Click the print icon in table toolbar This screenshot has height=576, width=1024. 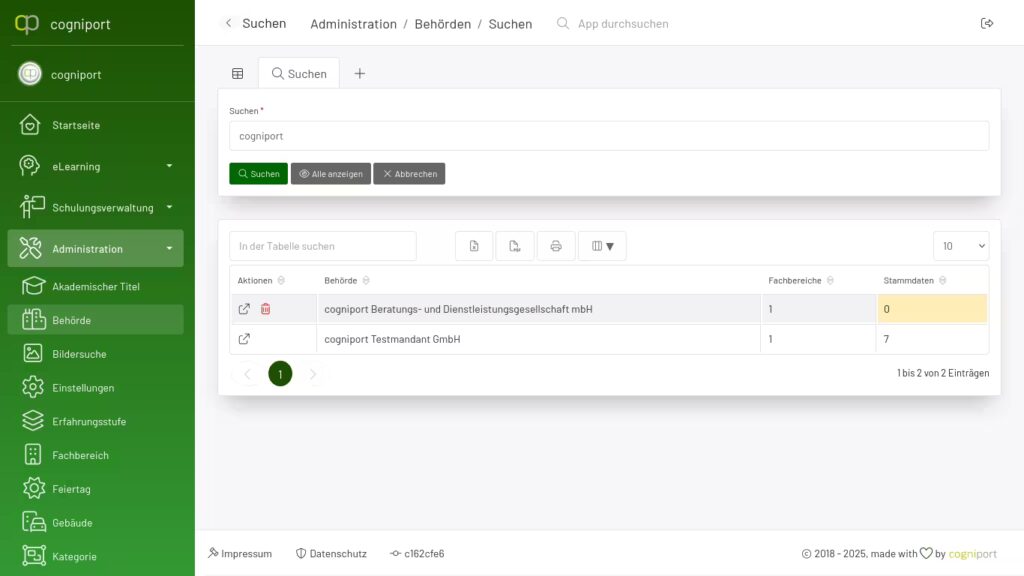coord(556,246)
